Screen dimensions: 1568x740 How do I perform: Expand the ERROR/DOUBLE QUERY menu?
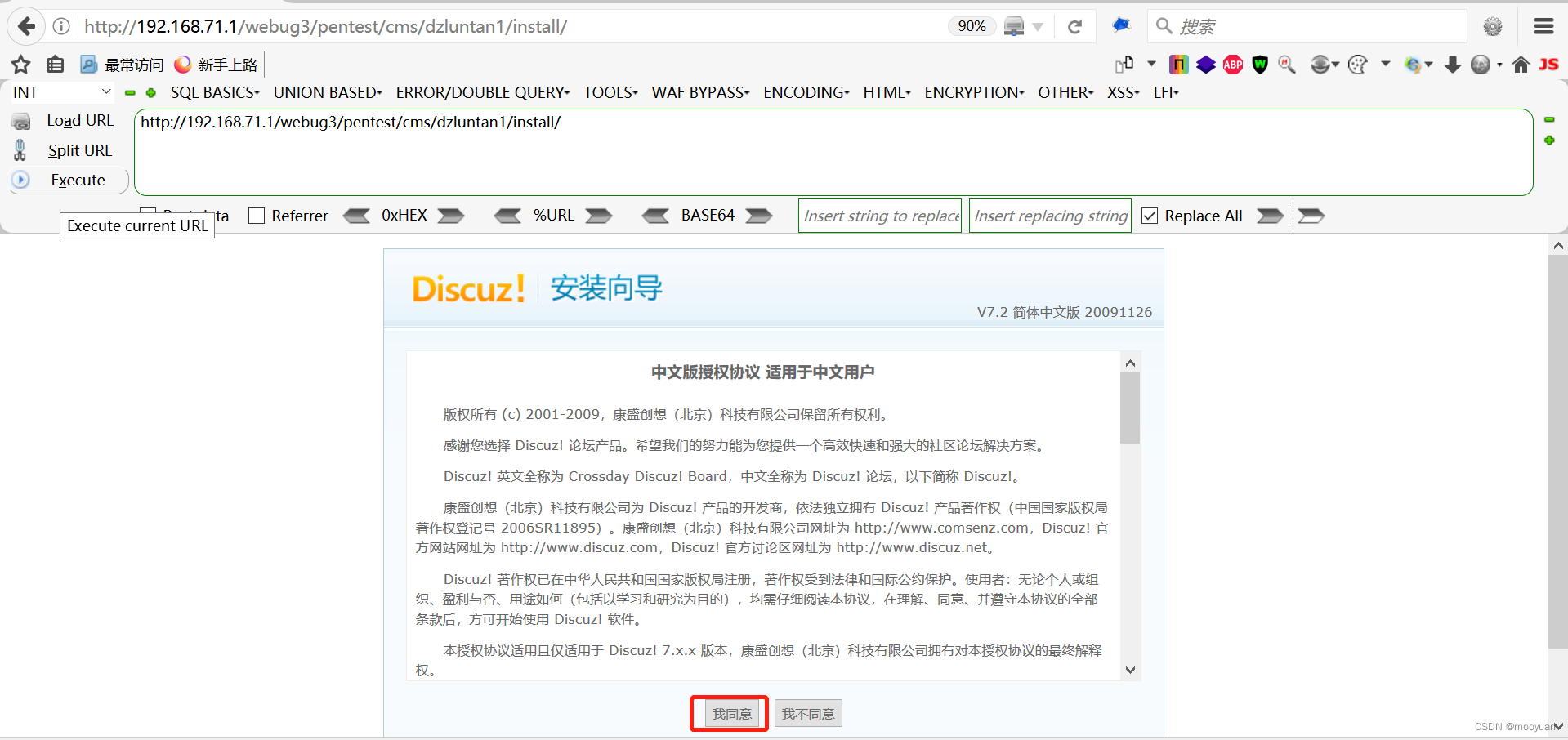(x=483, y=92)
